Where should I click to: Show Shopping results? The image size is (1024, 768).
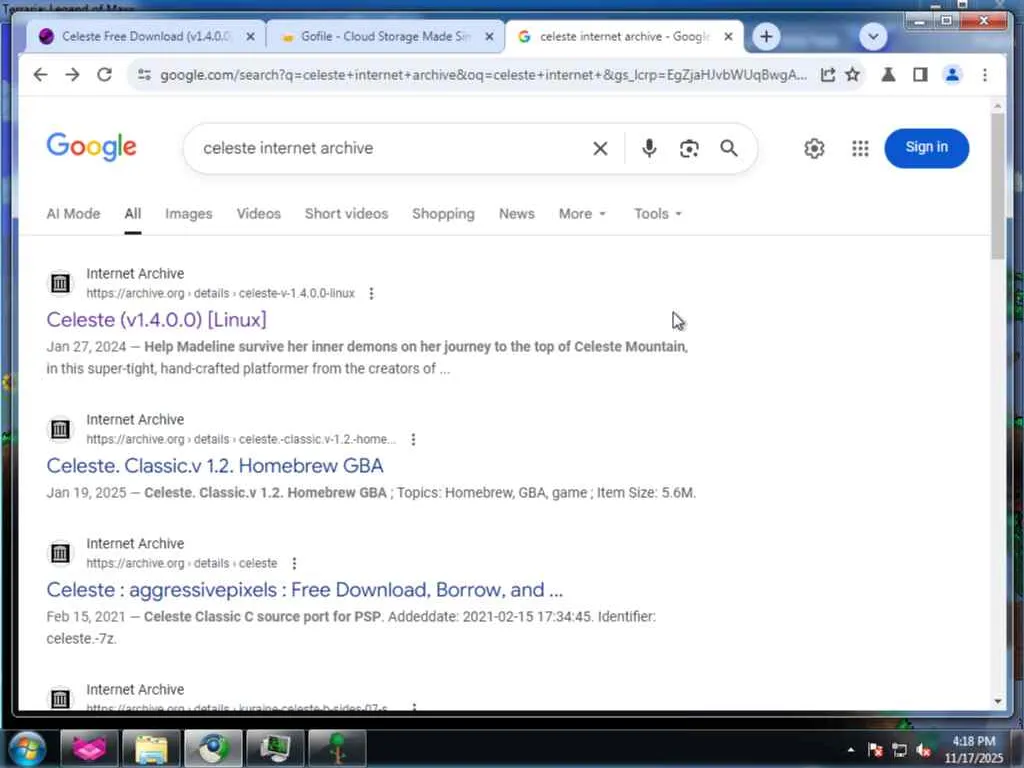[443, 214]
